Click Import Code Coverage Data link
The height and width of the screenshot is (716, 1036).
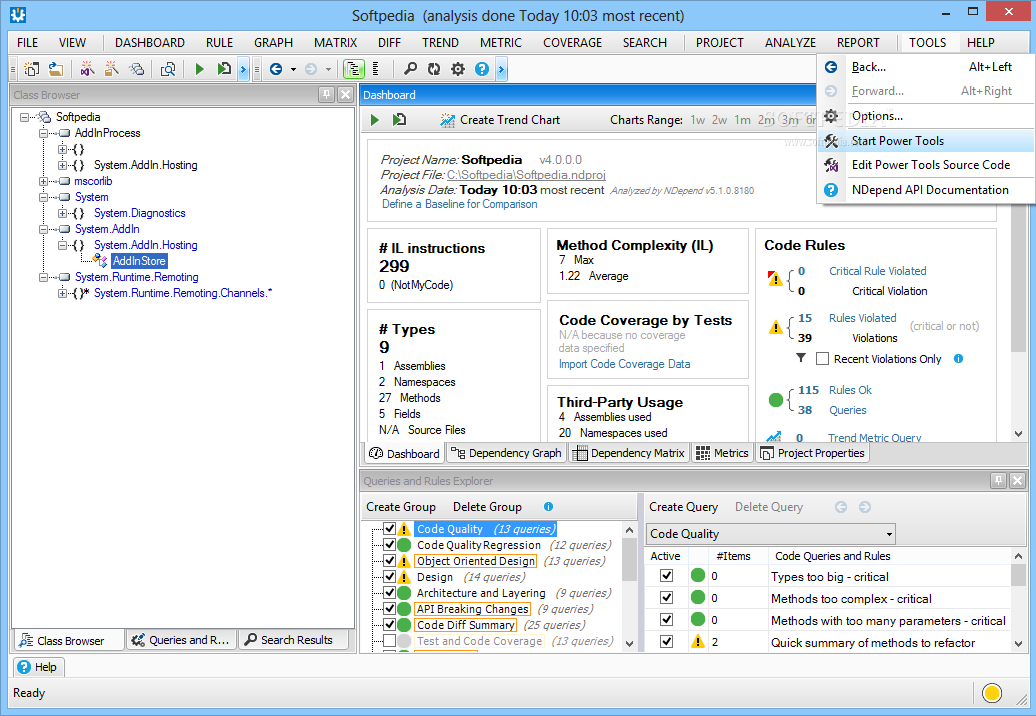624,364
